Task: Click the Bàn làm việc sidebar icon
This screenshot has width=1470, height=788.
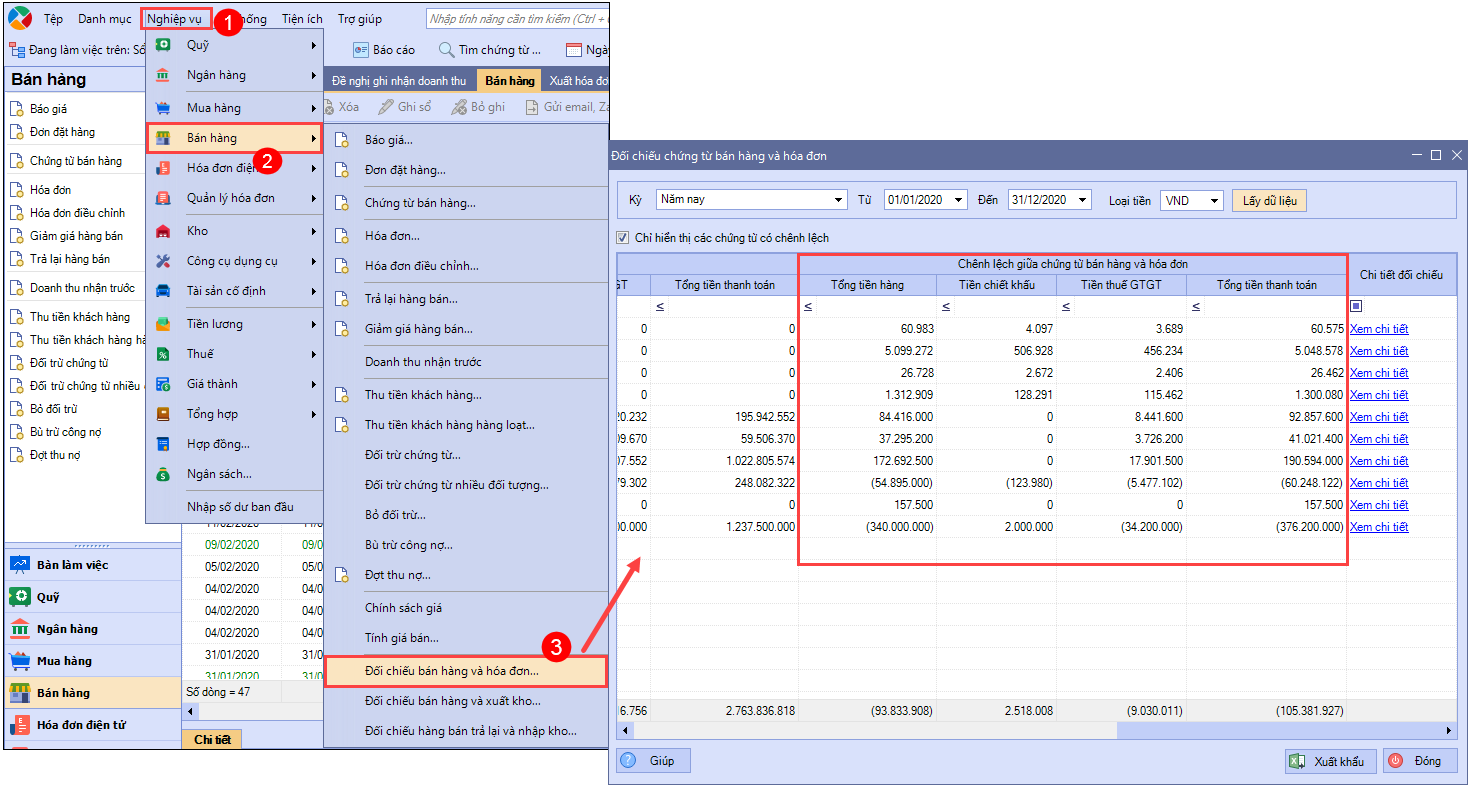Action: pos(20,565)
